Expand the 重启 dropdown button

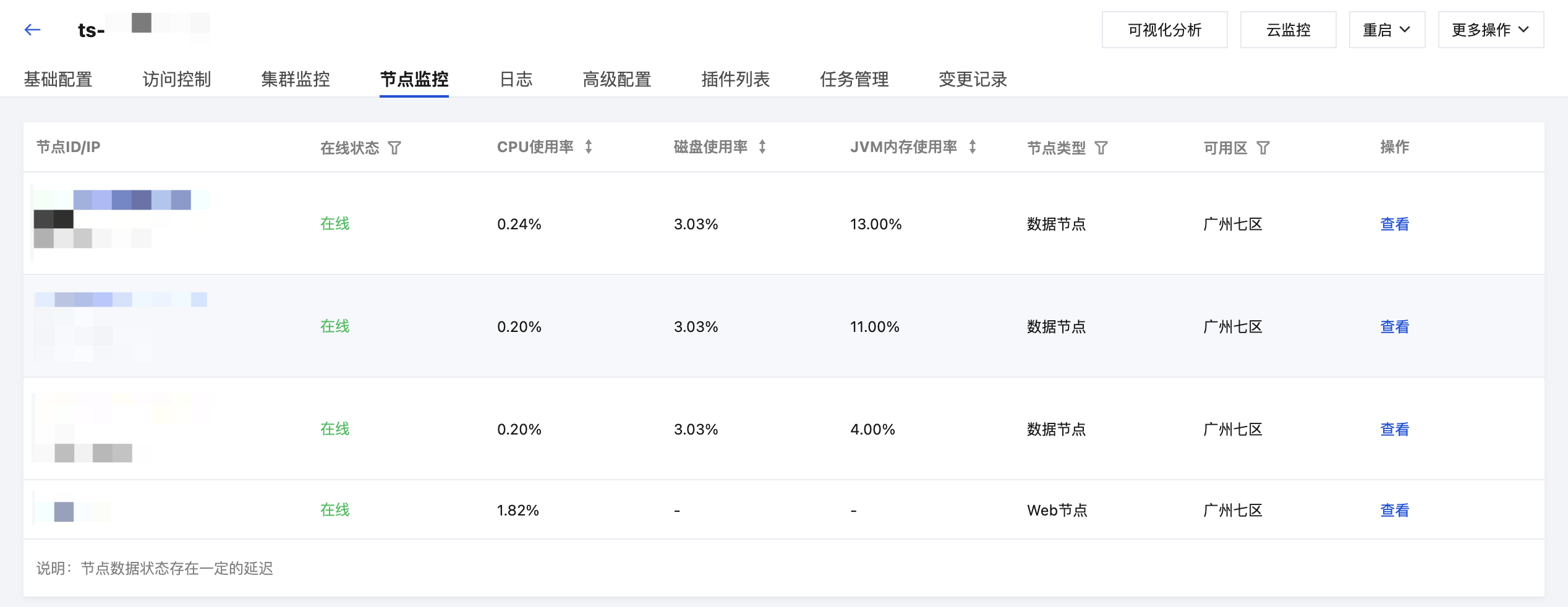point(1386,30)
